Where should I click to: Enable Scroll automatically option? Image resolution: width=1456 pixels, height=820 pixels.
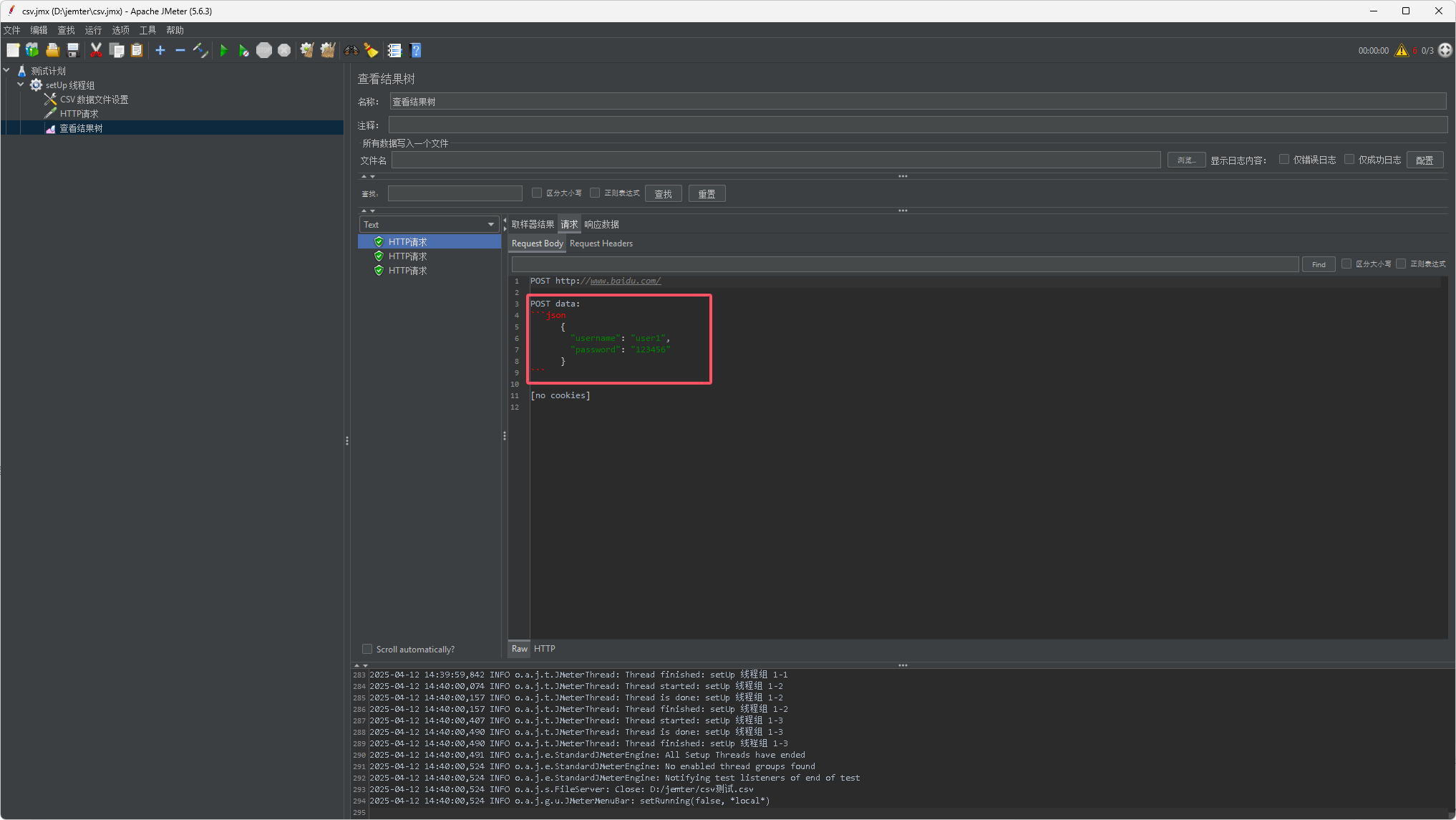click(x=367, y=649)
